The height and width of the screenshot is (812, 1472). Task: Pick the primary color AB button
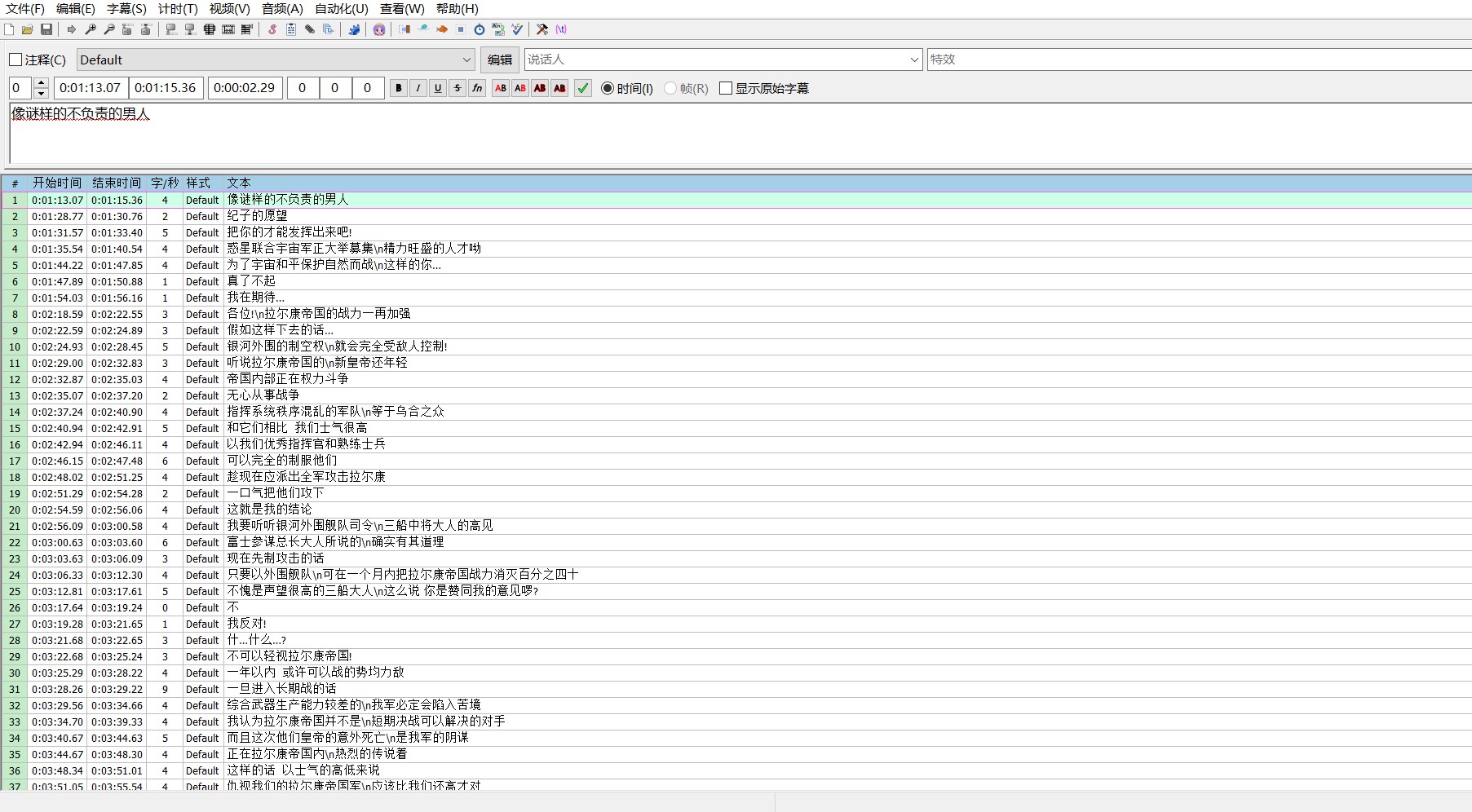(501, 88)
